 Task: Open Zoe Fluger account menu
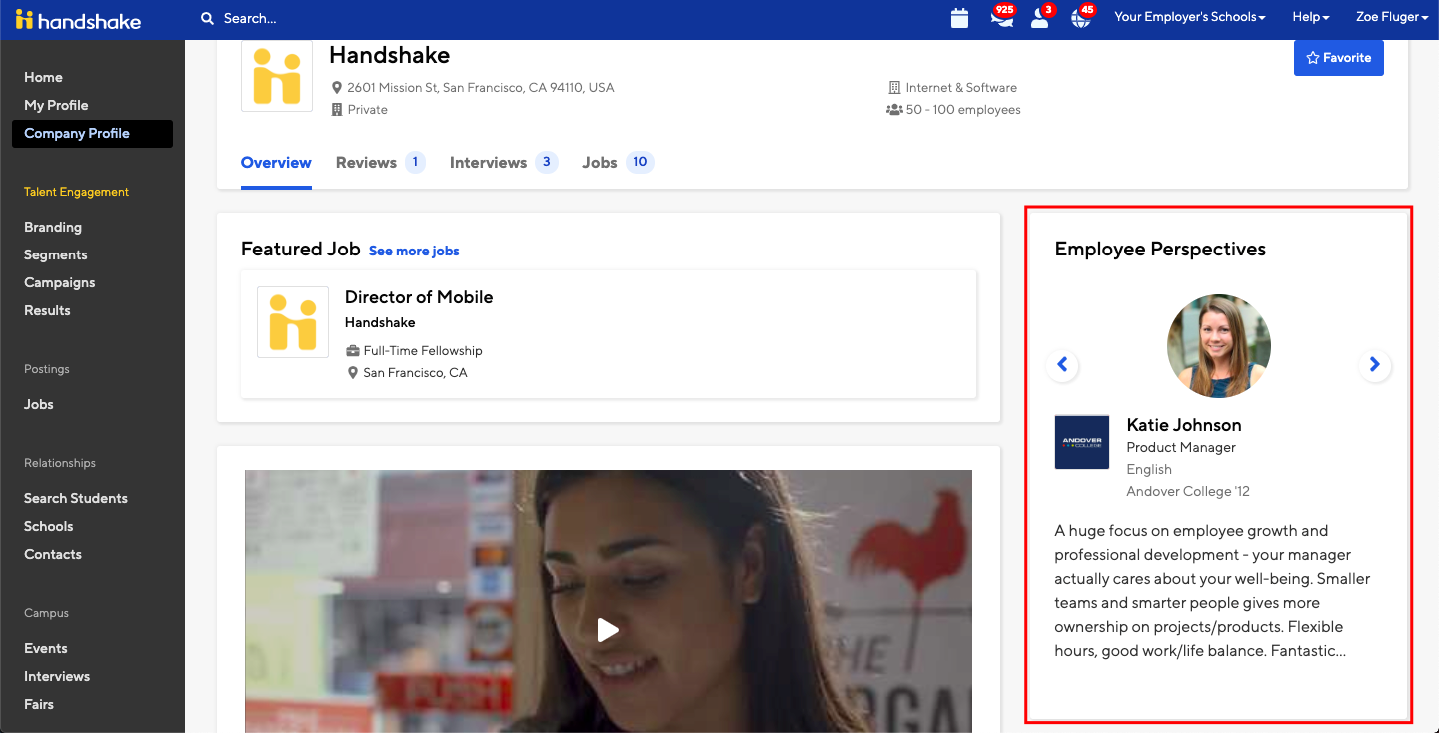1392,17
